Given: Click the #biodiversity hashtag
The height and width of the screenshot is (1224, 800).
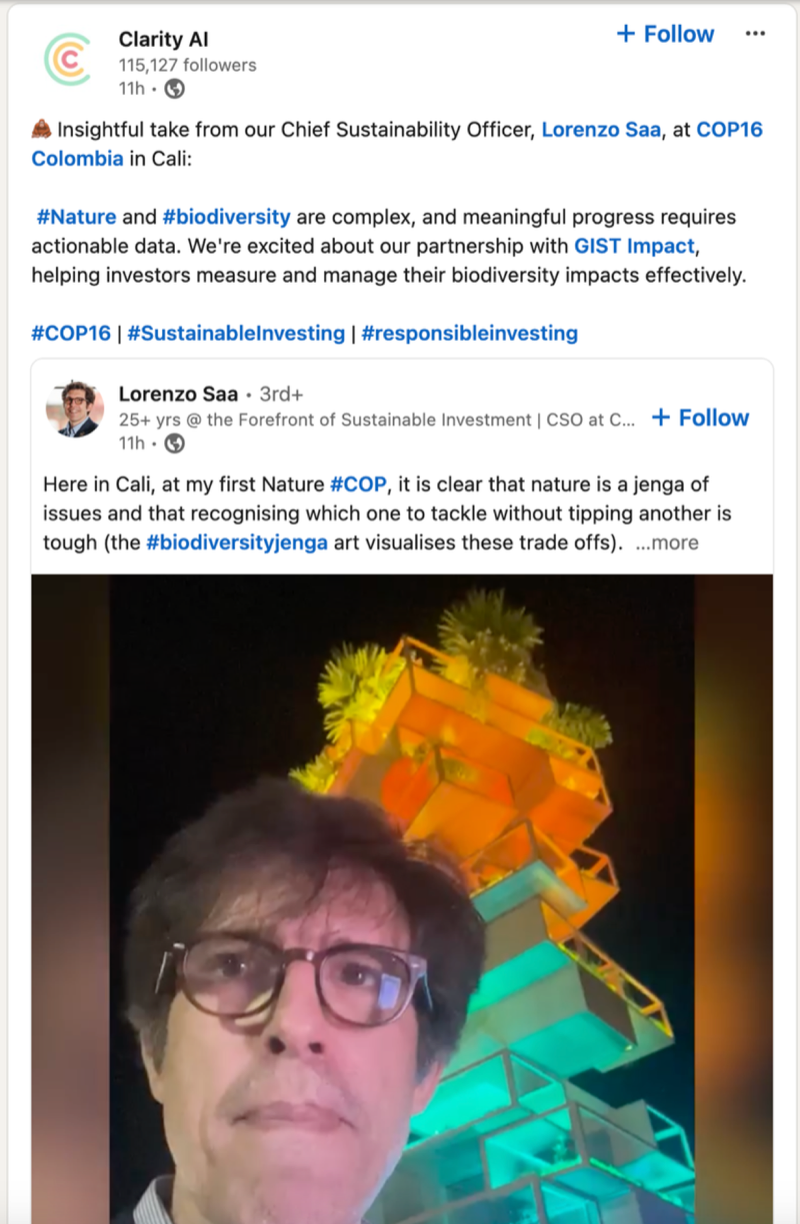Looking at the screenshot, I should tap(226, 217).
